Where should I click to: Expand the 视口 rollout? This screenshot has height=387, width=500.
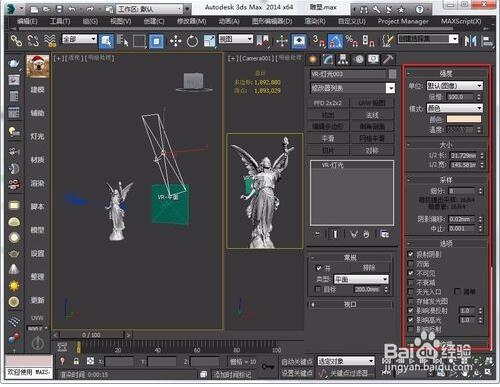coord(350,304)
